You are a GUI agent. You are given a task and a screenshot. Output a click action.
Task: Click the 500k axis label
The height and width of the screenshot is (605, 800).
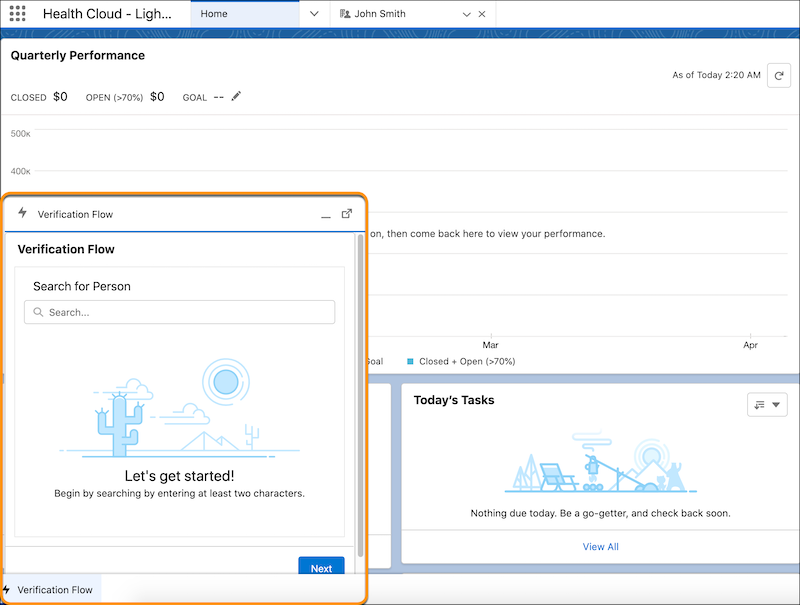pyautogui.click(x=20, y=134)
